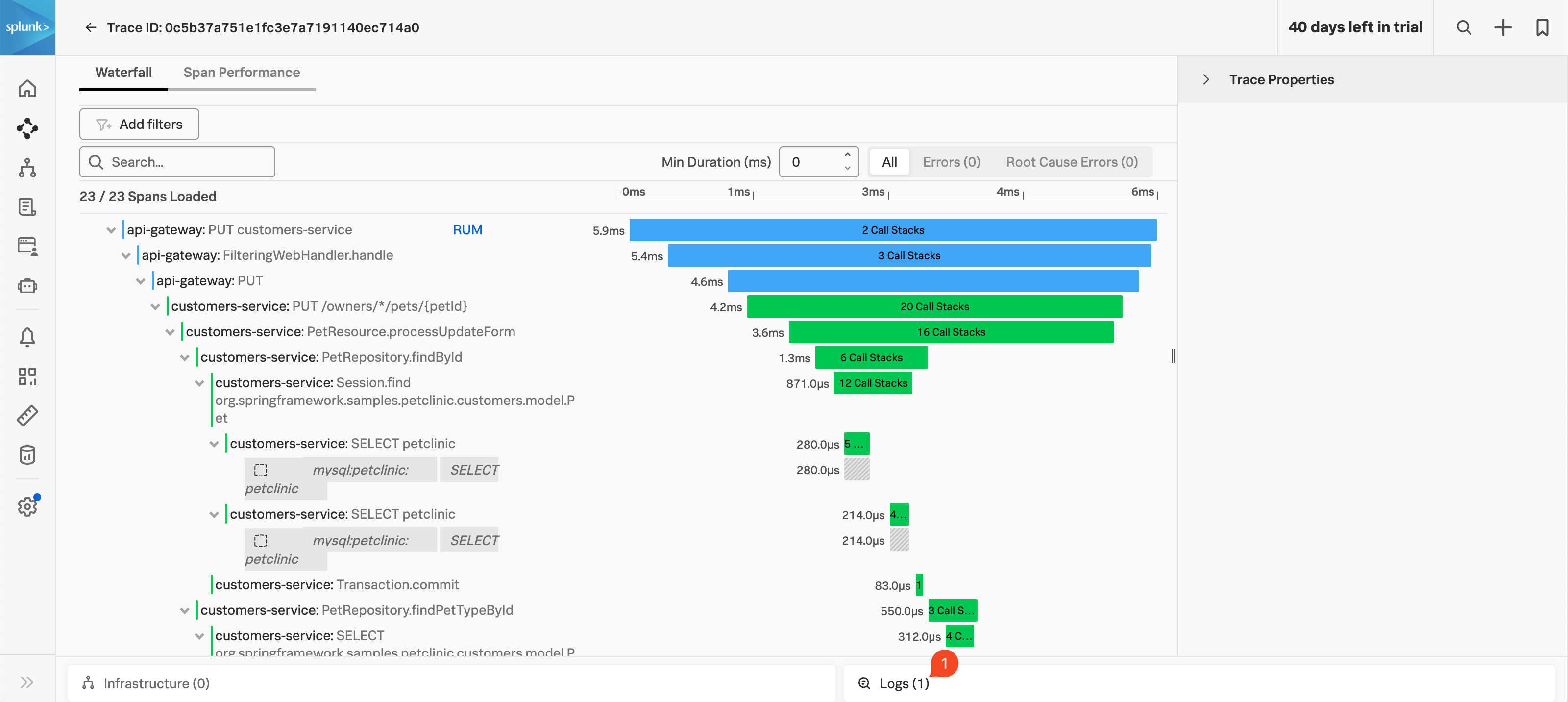Viewport: 1568px width, 702px height.
Task: Open the Infrastructure (0) bottom tab
Action: pyautogui.click(x=451, y=683)
